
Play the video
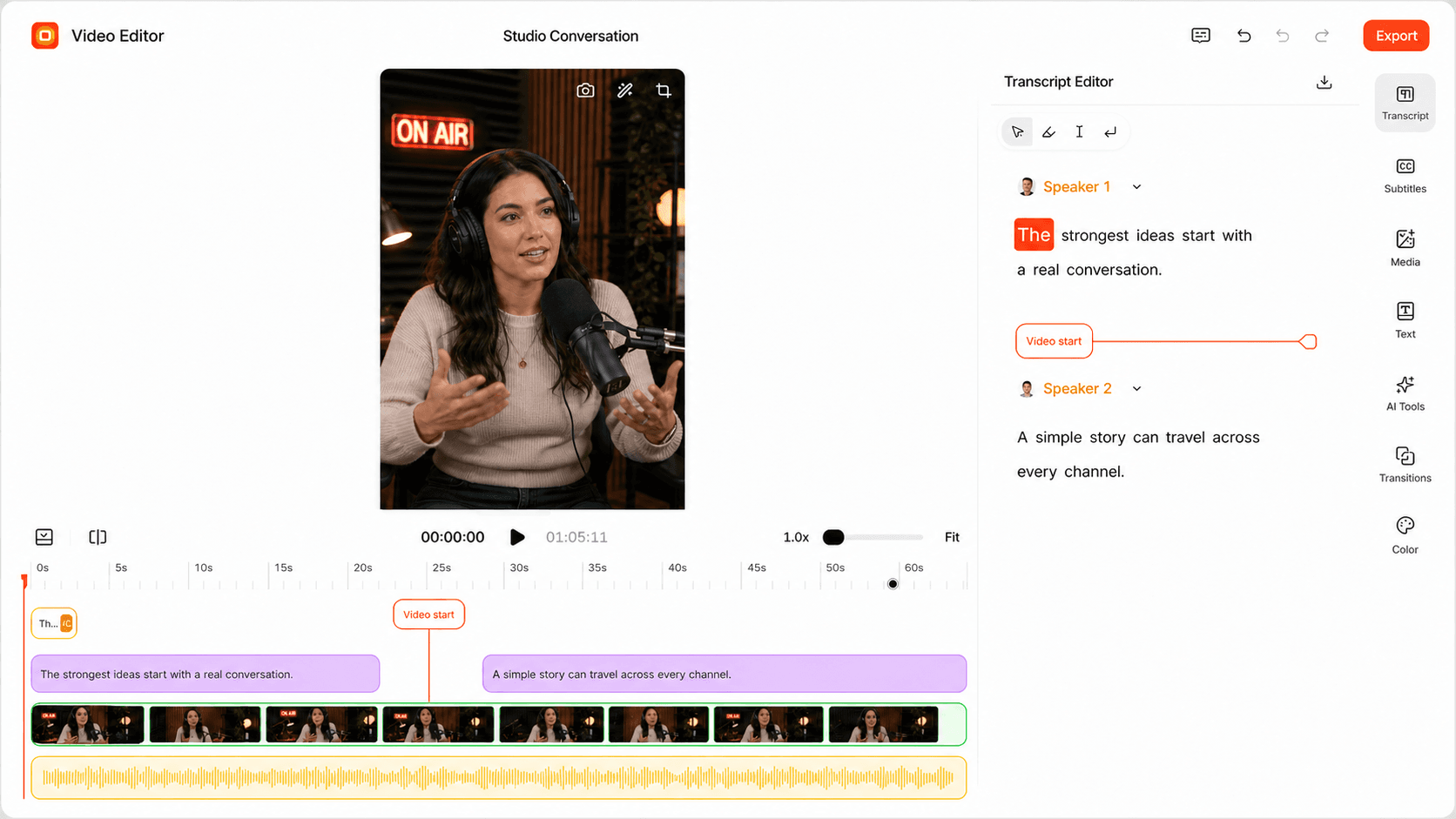(x=517, y=537)
